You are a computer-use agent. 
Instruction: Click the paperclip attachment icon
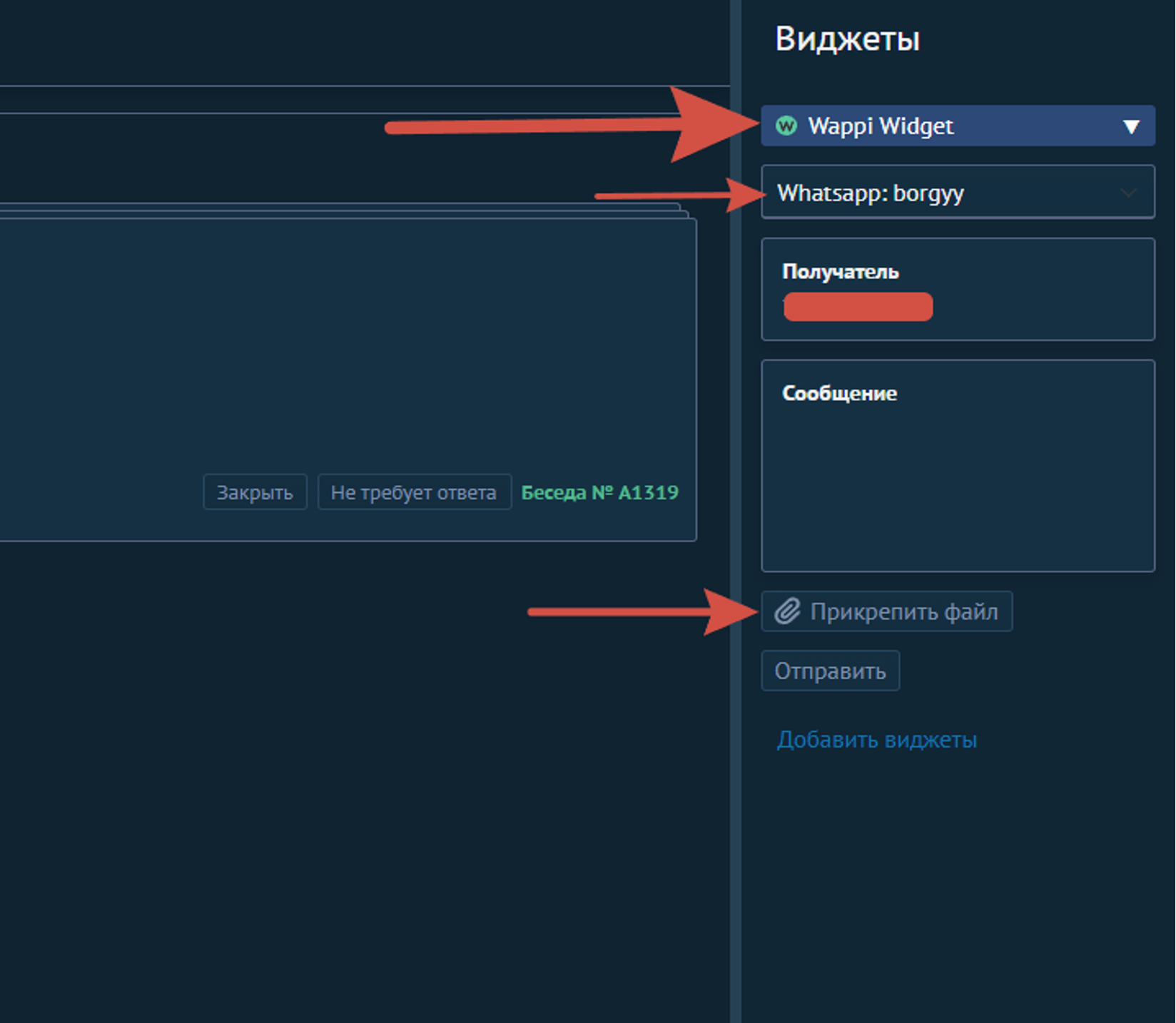coord(787,611)
